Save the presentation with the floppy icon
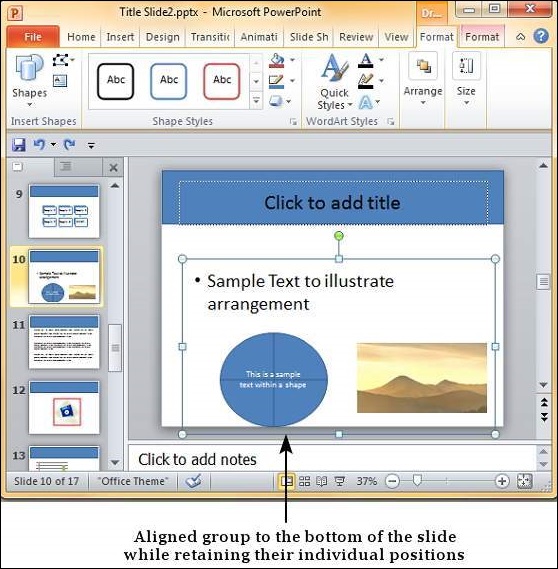 point(19,145)
